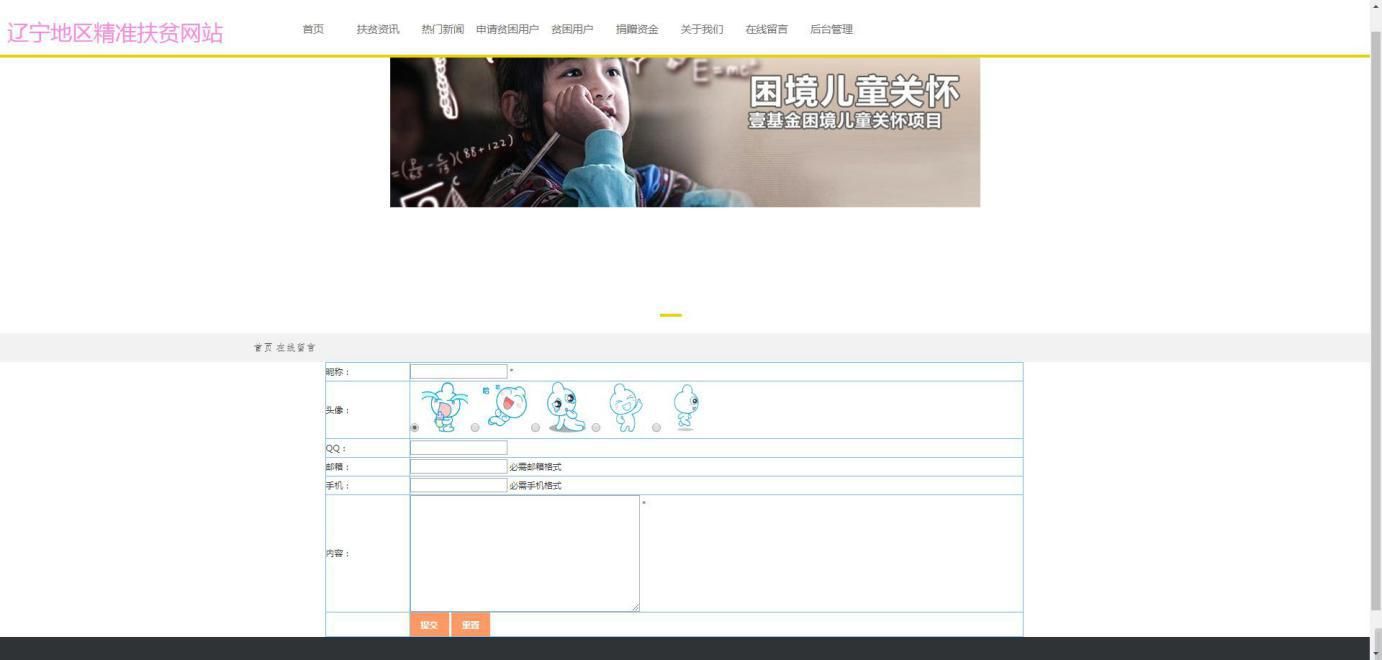1382x660 pixels.
Task: Focus the 昵称 input field
Action: [458, 371]
